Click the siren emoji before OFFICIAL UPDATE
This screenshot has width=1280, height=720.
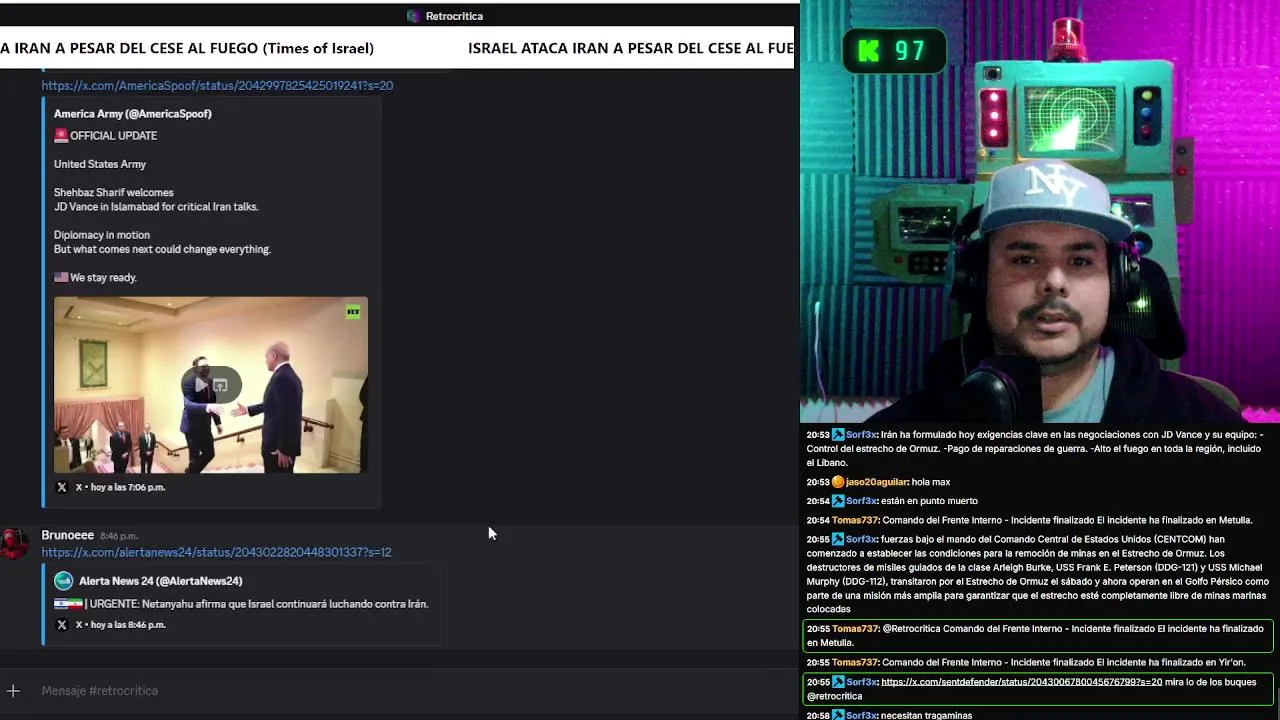[x=61, y=136]
